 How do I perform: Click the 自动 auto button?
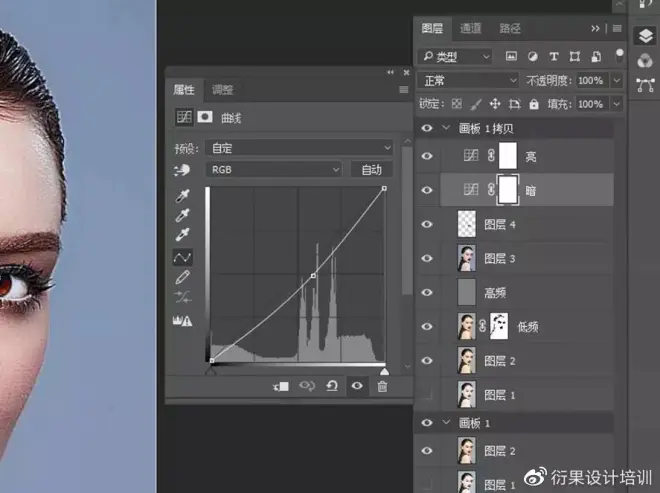click(x=372, y=170)
